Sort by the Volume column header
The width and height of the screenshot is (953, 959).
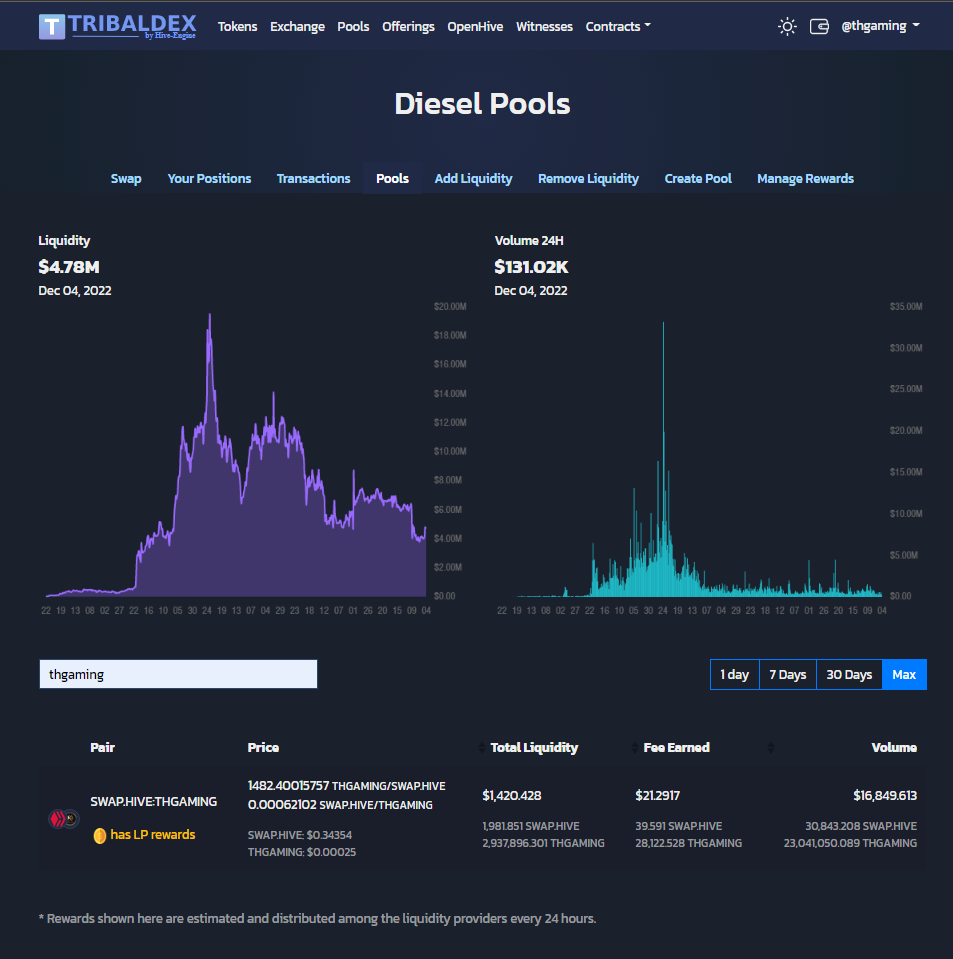[x=894, y=747]
